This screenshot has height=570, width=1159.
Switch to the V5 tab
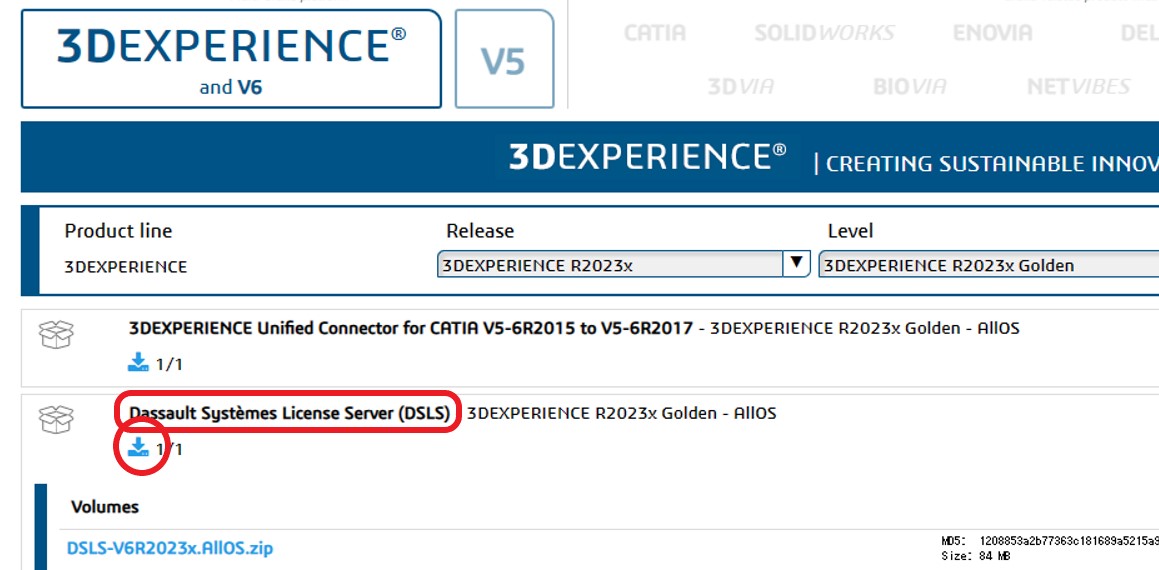tap(503, 60)
